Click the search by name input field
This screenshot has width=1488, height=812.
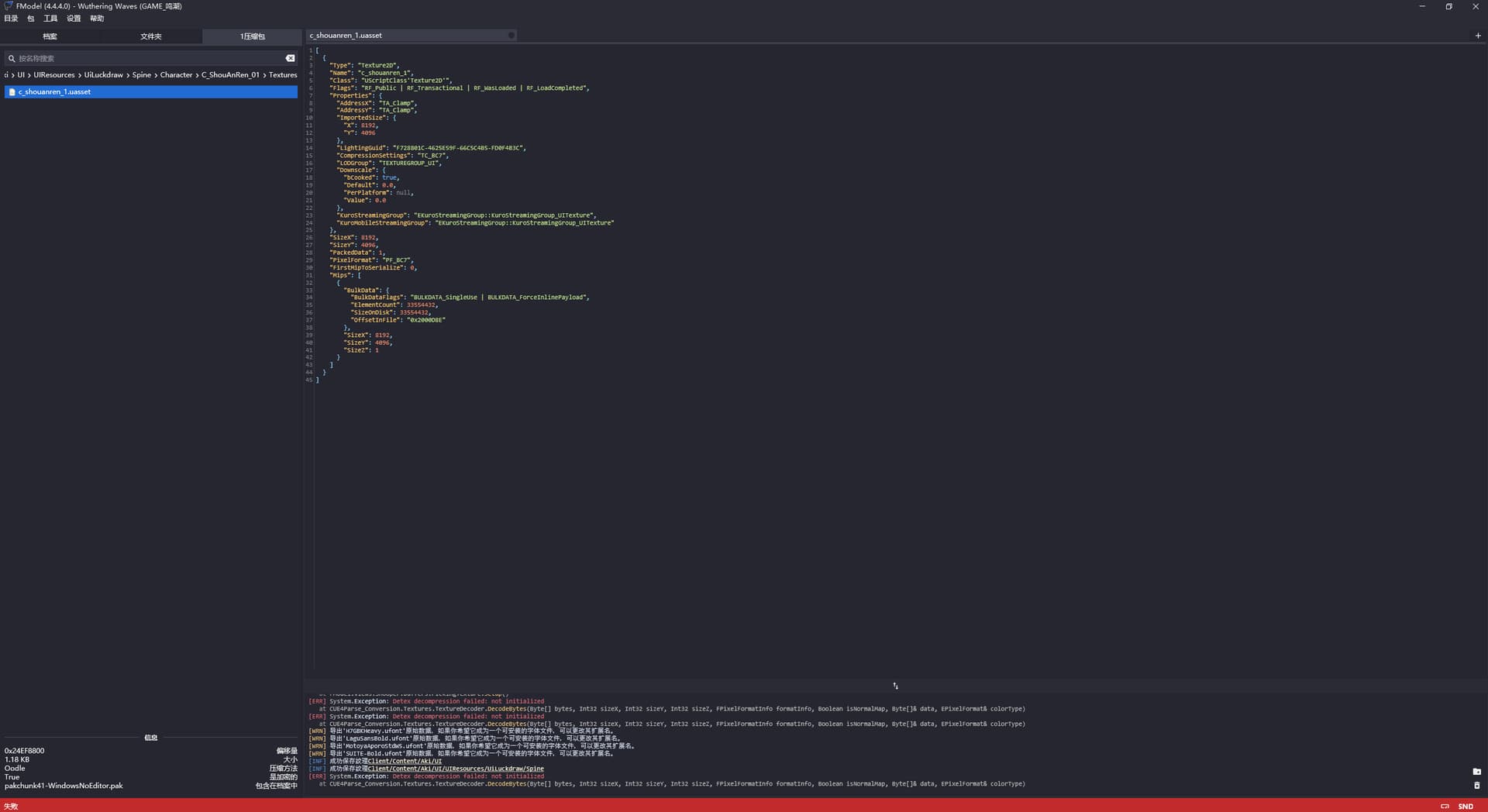[x=147, y=58]
